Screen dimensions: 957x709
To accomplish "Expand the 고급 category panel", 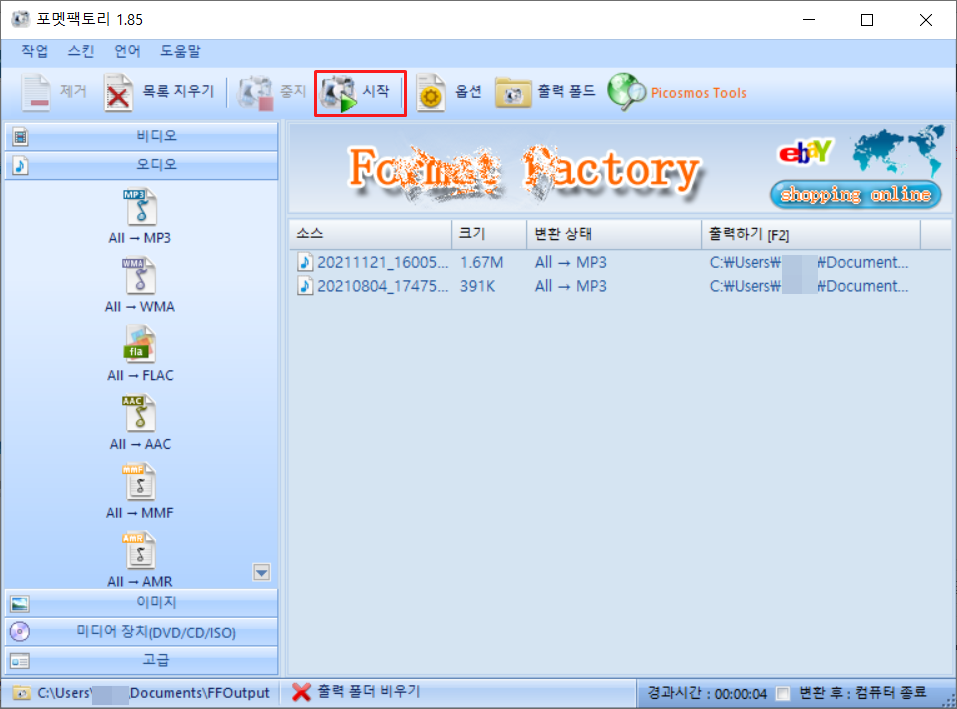I will coord(142,661).
